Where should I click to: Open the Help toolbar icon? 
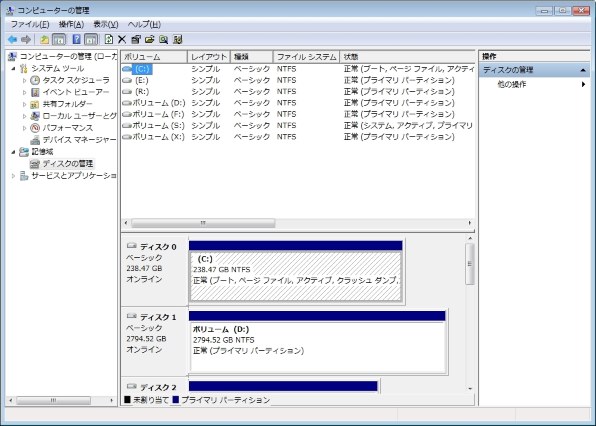coord(76,40)
